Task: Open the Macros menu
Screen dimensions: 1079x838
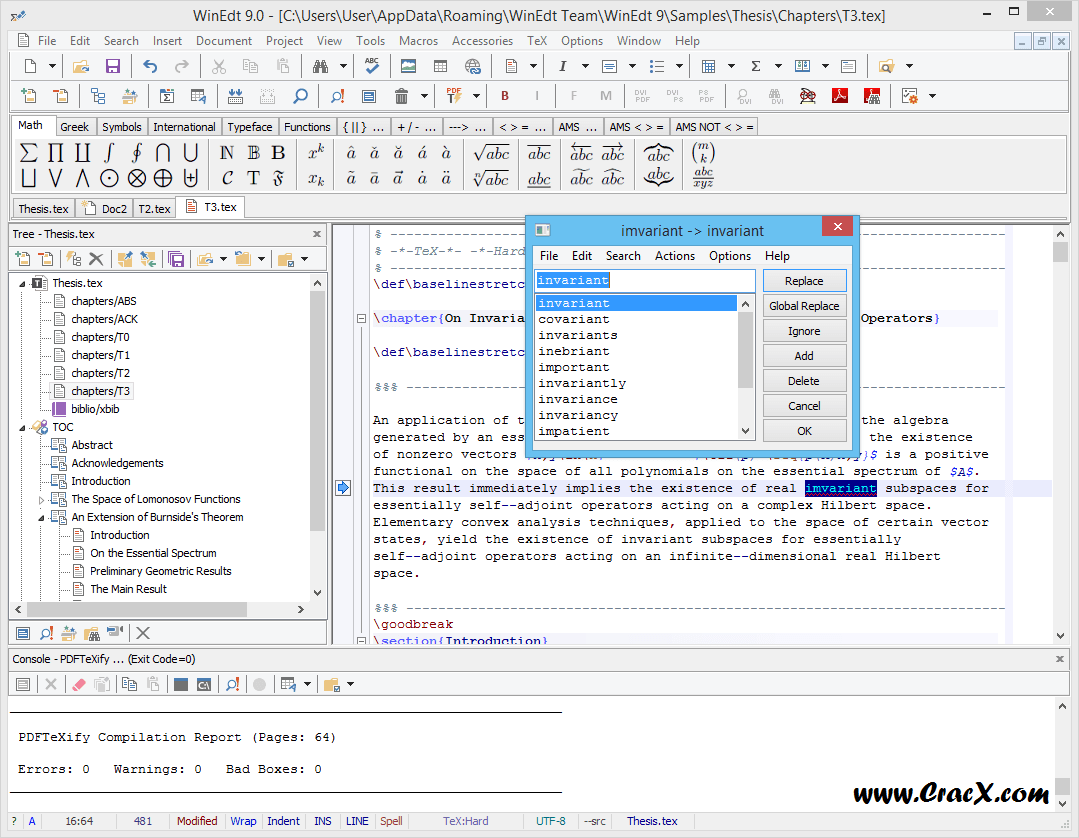Action: pyautogui.click(x=418, y=41)
